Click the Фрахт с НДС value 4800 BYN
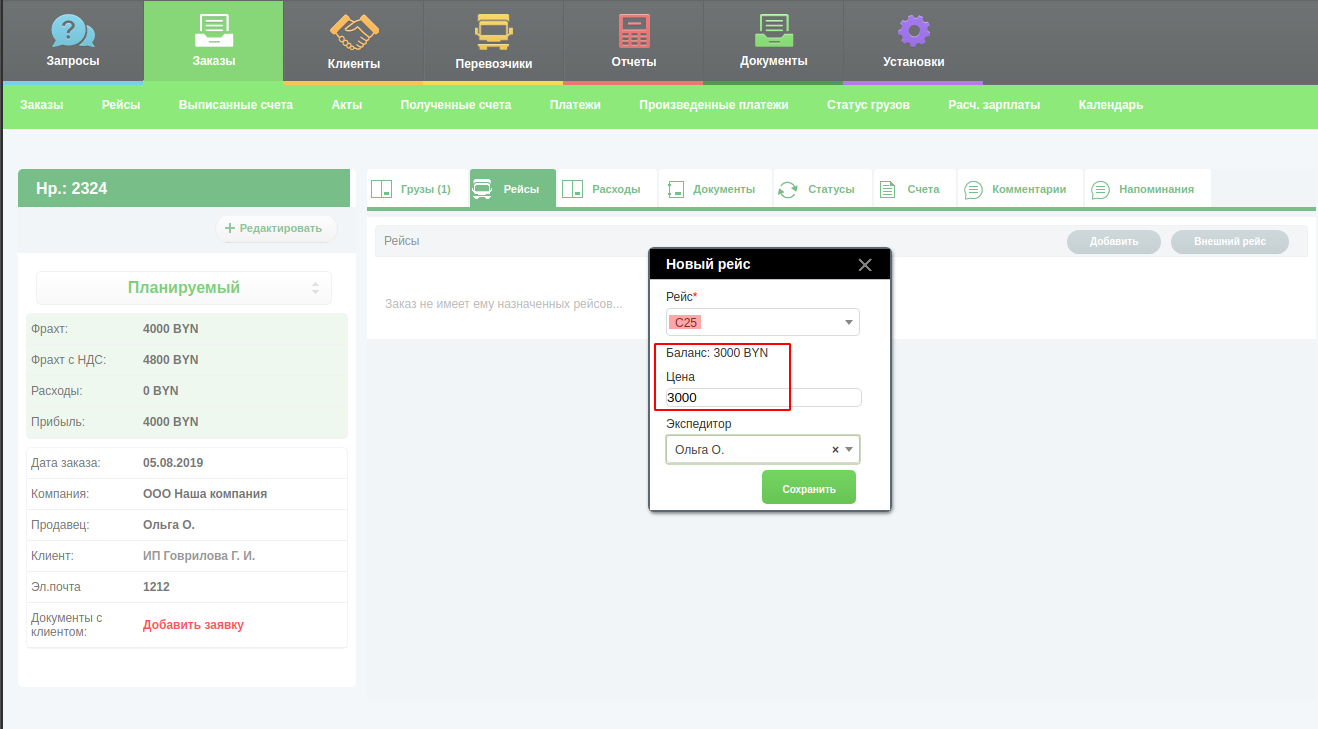 click(171, 360)
